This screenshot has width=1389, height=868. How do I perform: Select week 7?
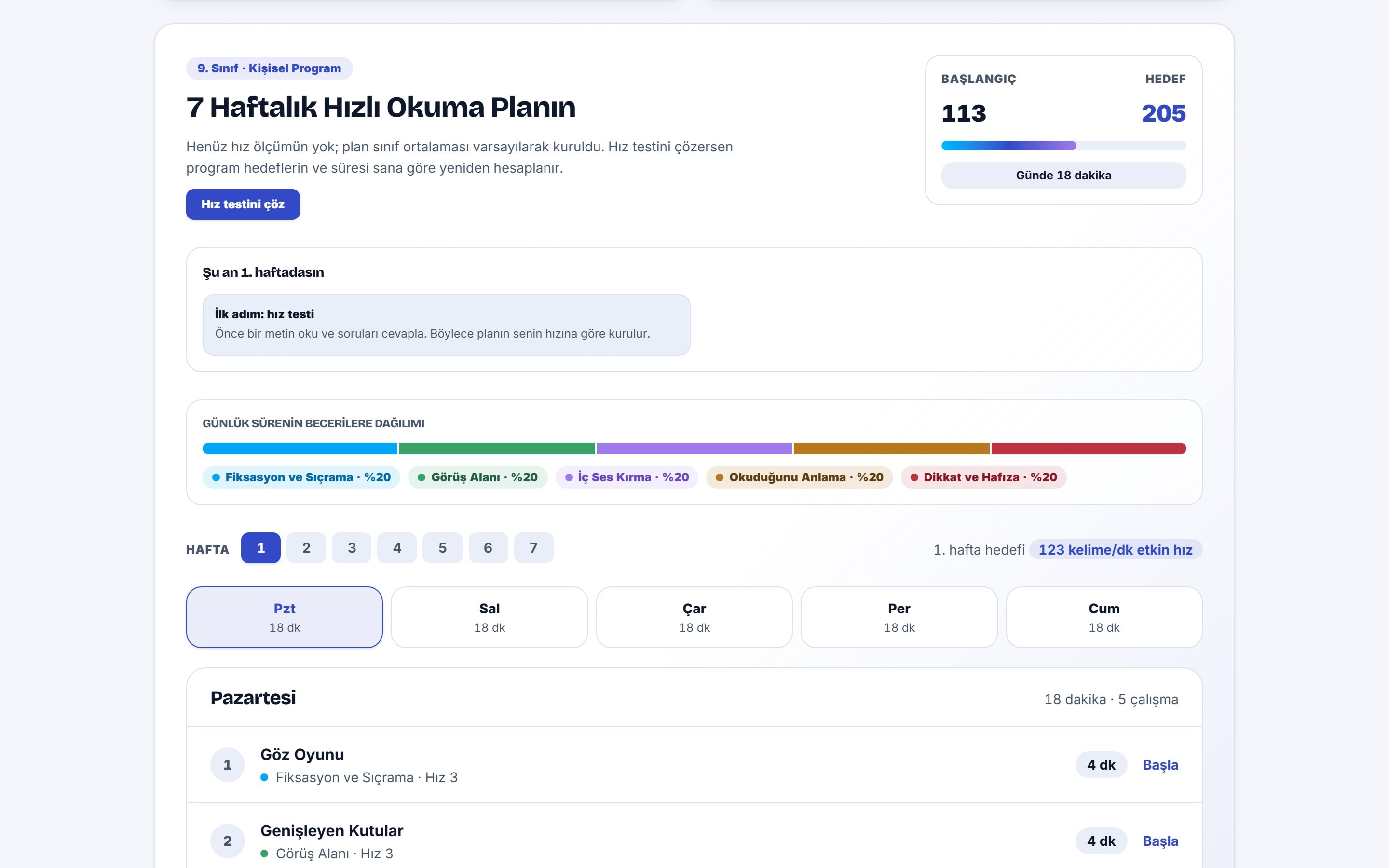point(534,548)
